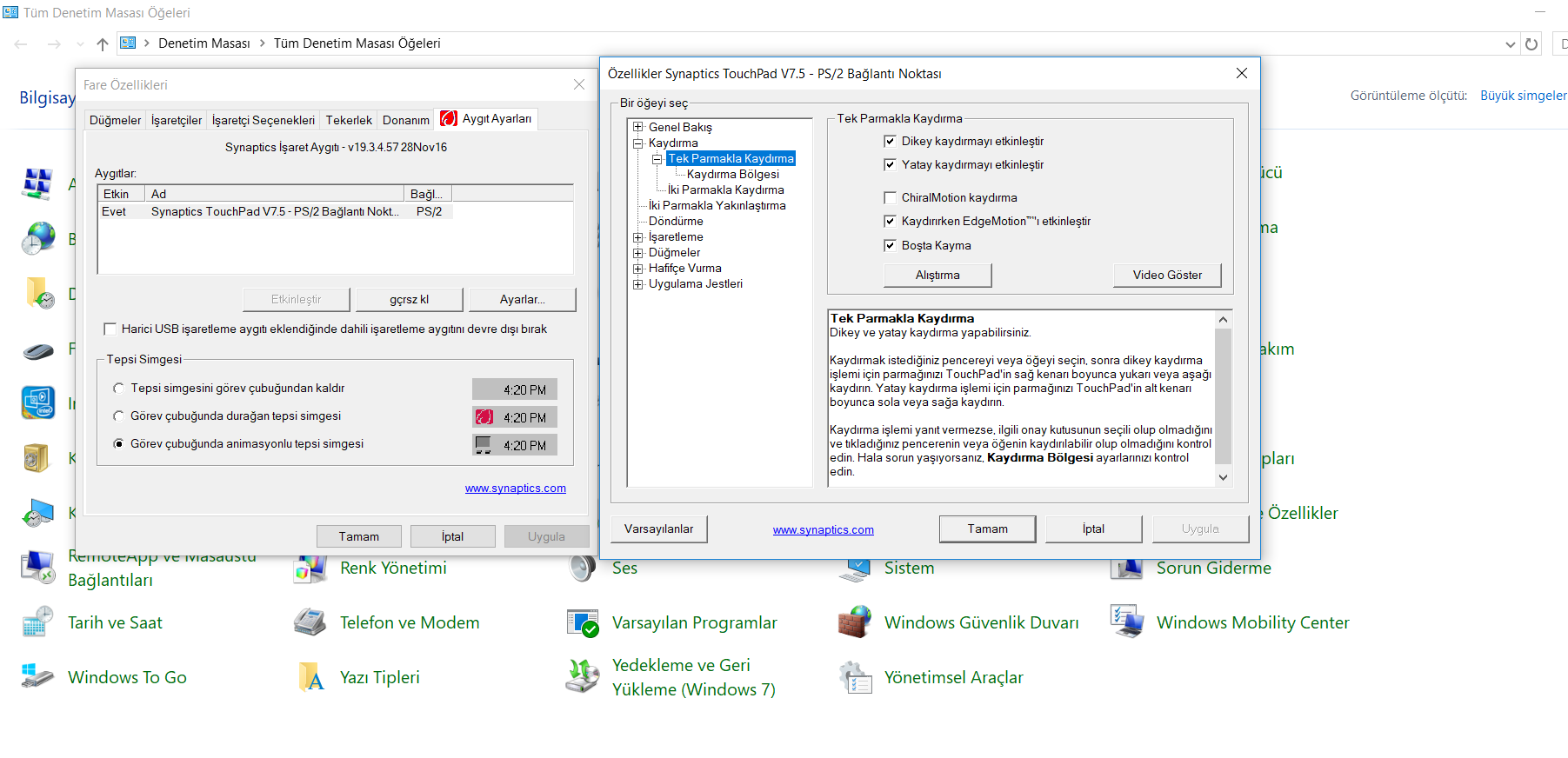Toggle Dikey kaydırmayı etkinleştir checkbox
The height and width of the screenshot is (758, 1568).
pyautogui.click(x=890, y=141)
